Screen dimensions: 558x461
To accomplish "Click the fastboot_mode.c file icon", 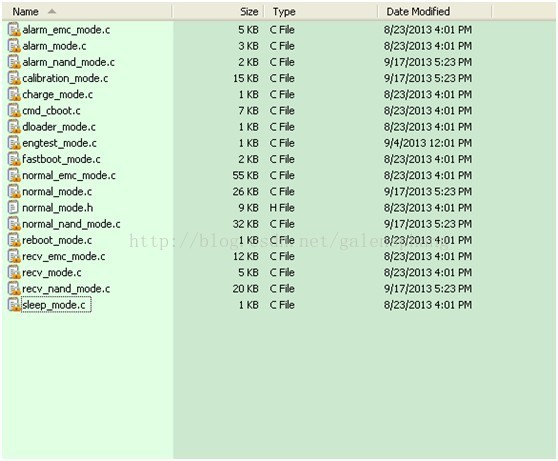I will 14,159.
